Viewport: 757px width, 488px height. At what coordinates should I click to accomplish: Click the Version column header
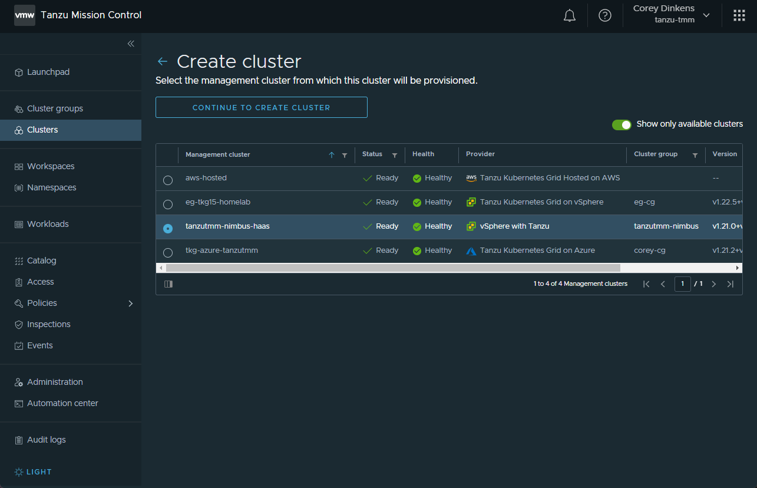coord(725,154)
